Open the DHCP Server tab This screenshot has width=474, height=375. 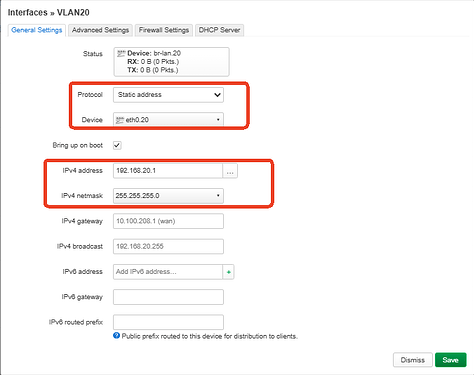click(219, 30)
